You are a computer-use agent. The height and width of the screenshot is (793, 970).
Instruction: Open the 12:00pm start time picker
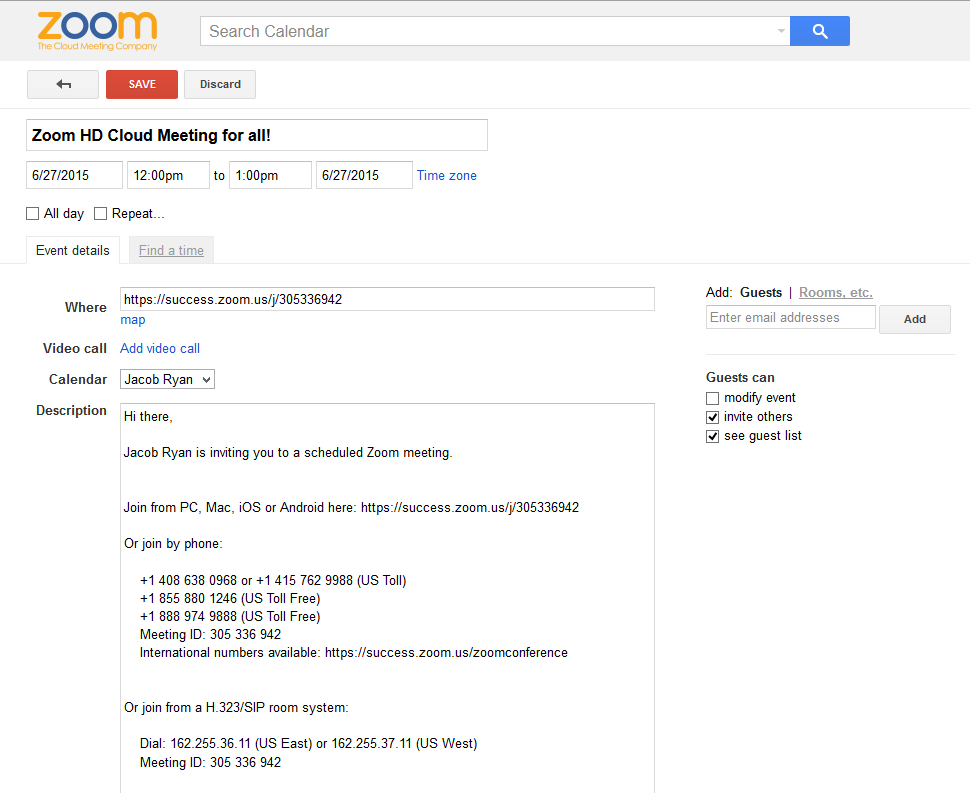coord(168,175)
